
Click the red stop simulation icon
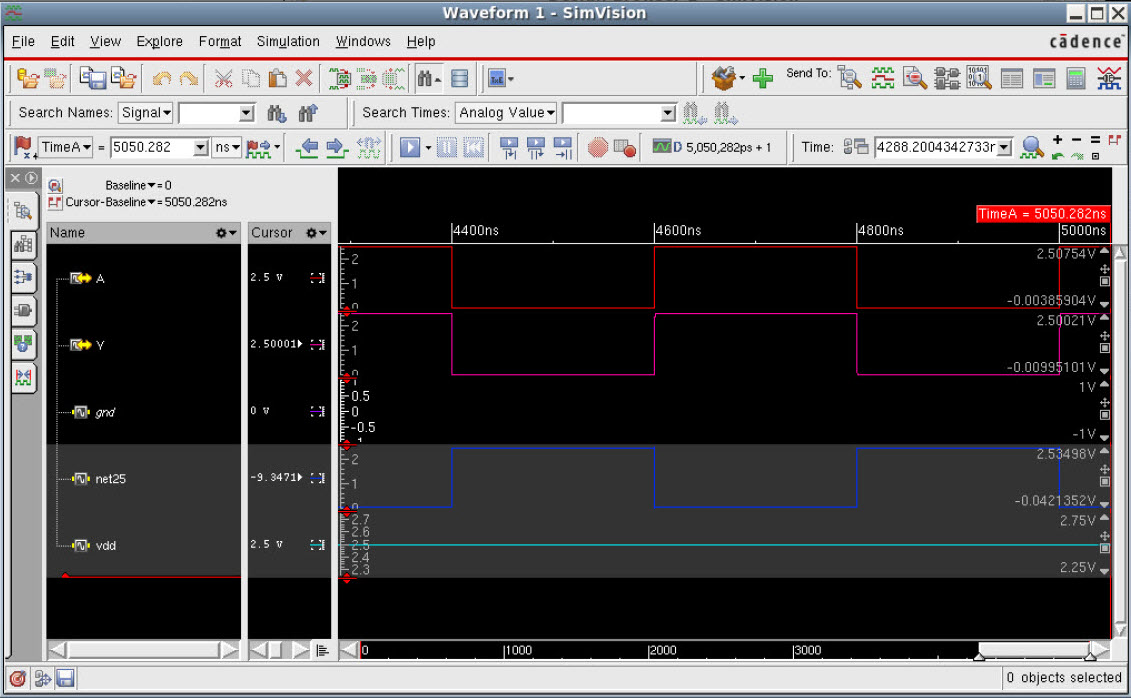tap(597, 148)
